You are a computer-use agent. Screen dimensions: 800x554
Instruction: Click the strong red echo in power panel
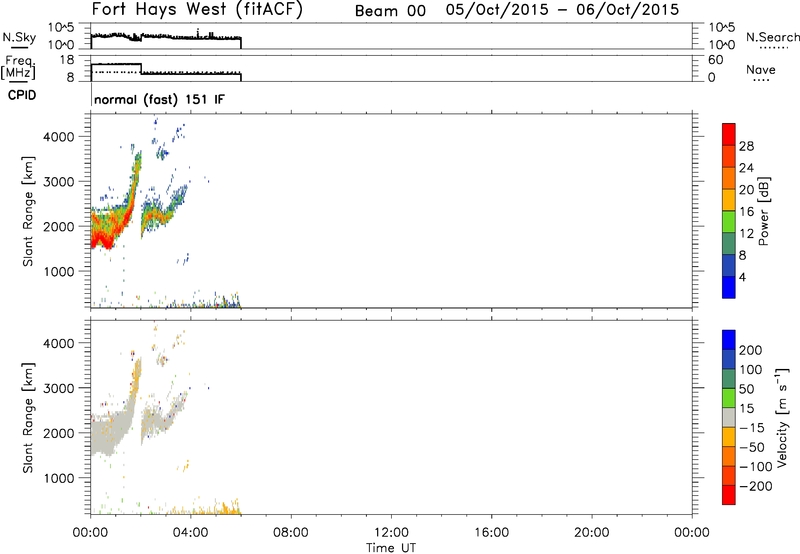click(101, 239)
